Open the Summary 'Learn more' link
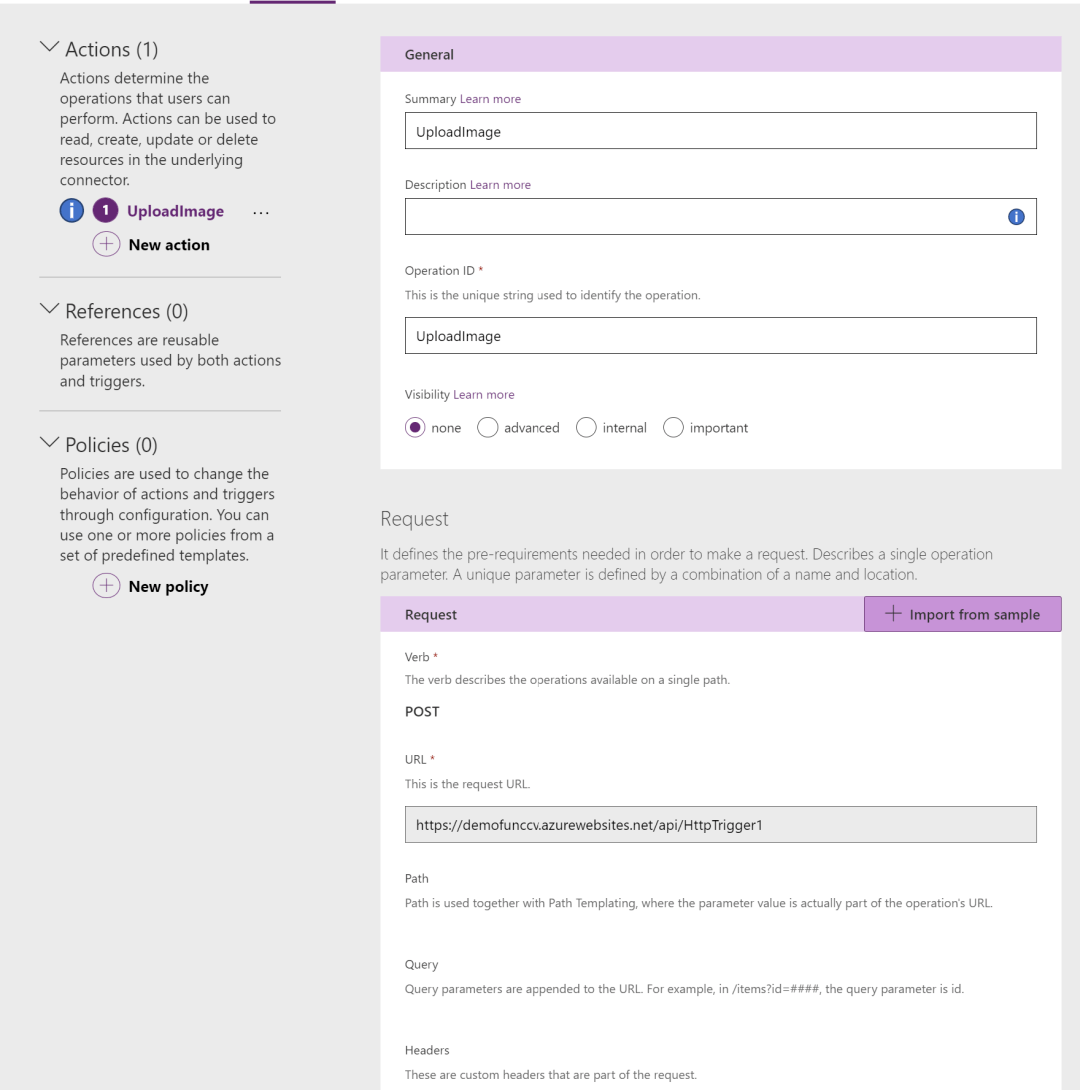The image size is (1080, 1090). pyautogui.click(x=490, y=99)
